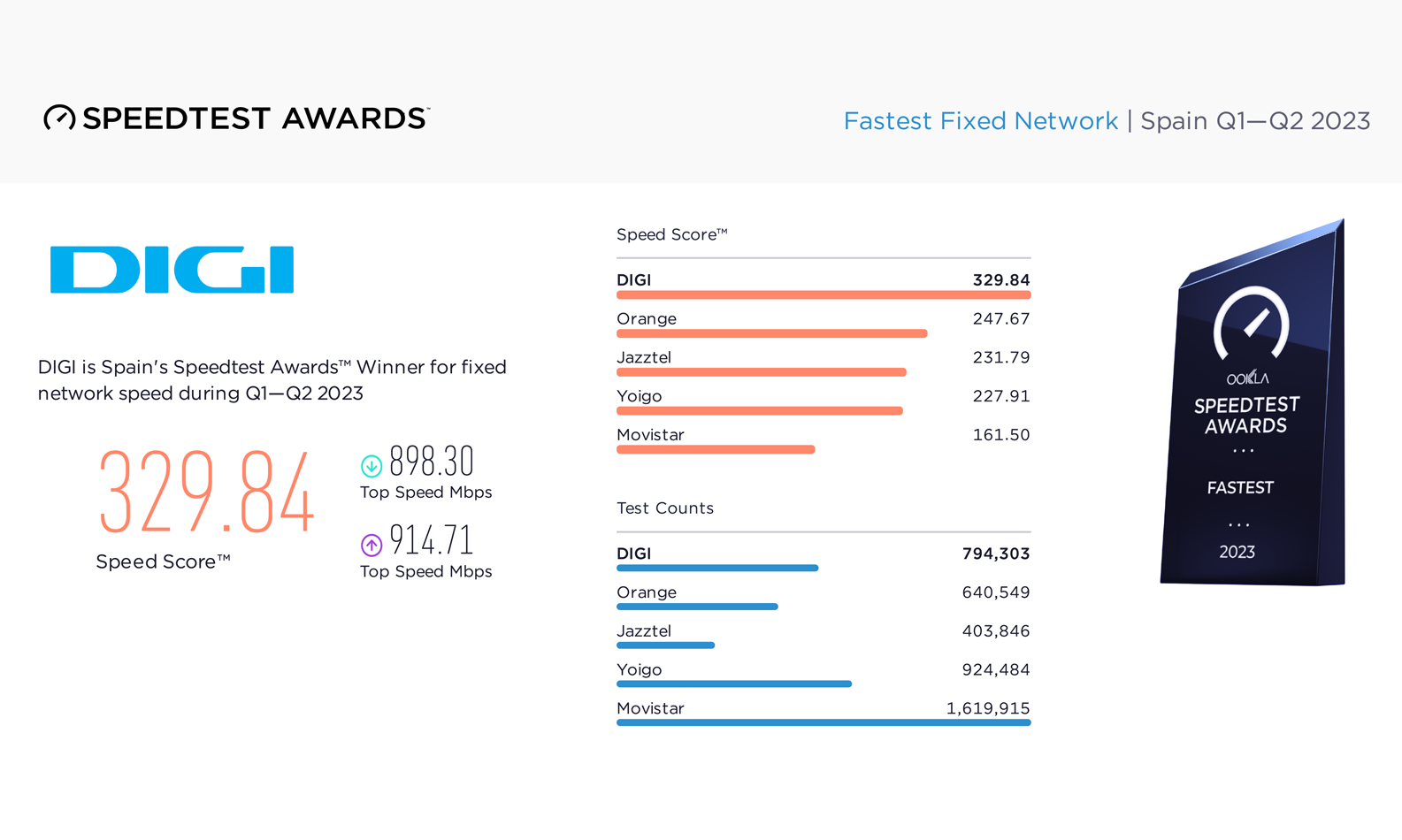Click the SPEEDTEST AWARDS title text
1402x840 pixels.
click(256, 118)
